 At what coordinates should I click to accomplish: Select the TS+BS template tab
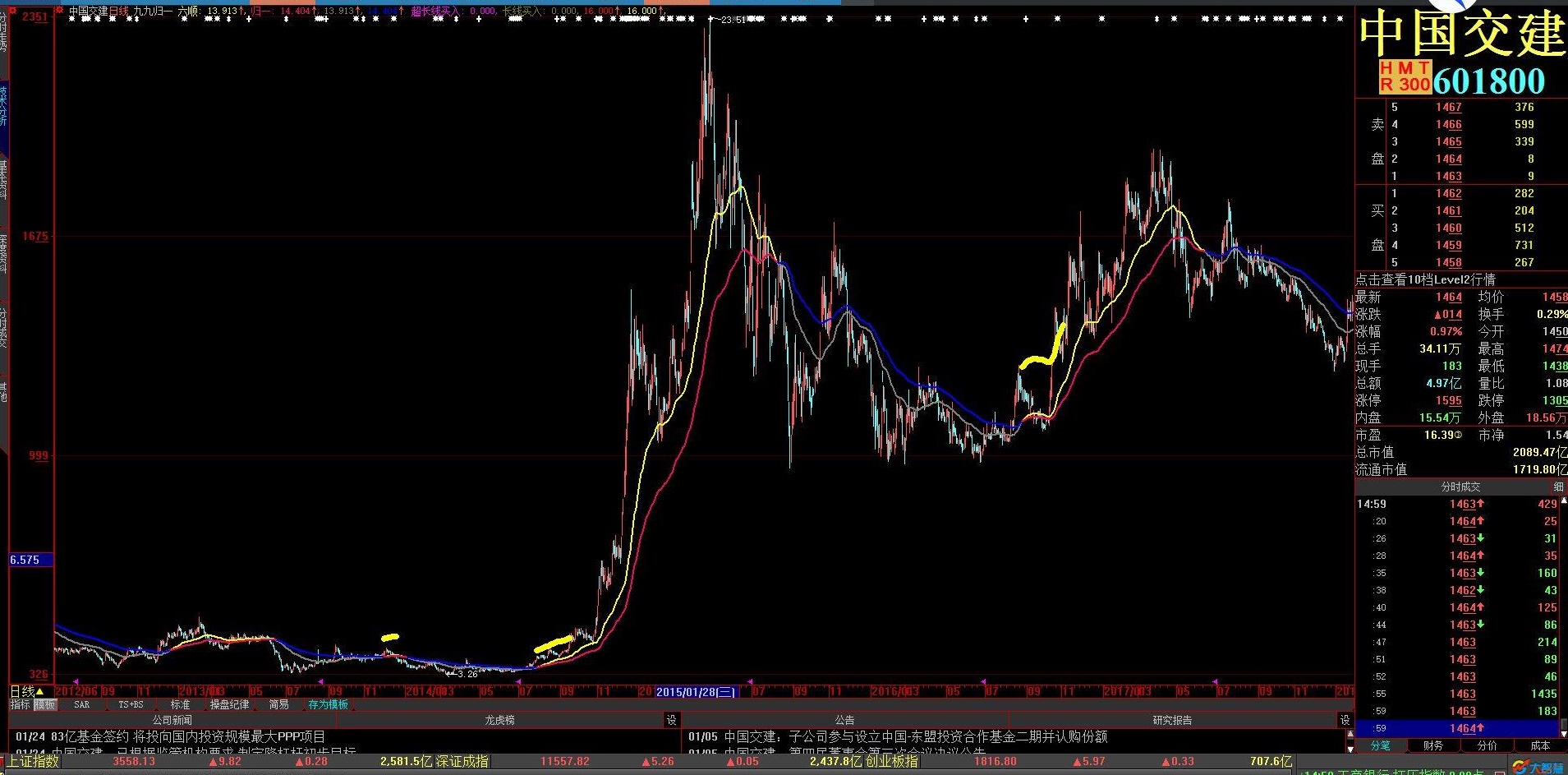tap(131, 704)
